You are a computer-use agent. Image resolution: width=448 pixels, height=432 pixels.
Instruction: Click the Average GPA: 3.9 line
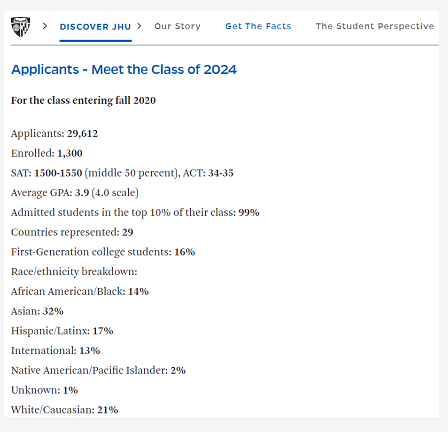75,193
